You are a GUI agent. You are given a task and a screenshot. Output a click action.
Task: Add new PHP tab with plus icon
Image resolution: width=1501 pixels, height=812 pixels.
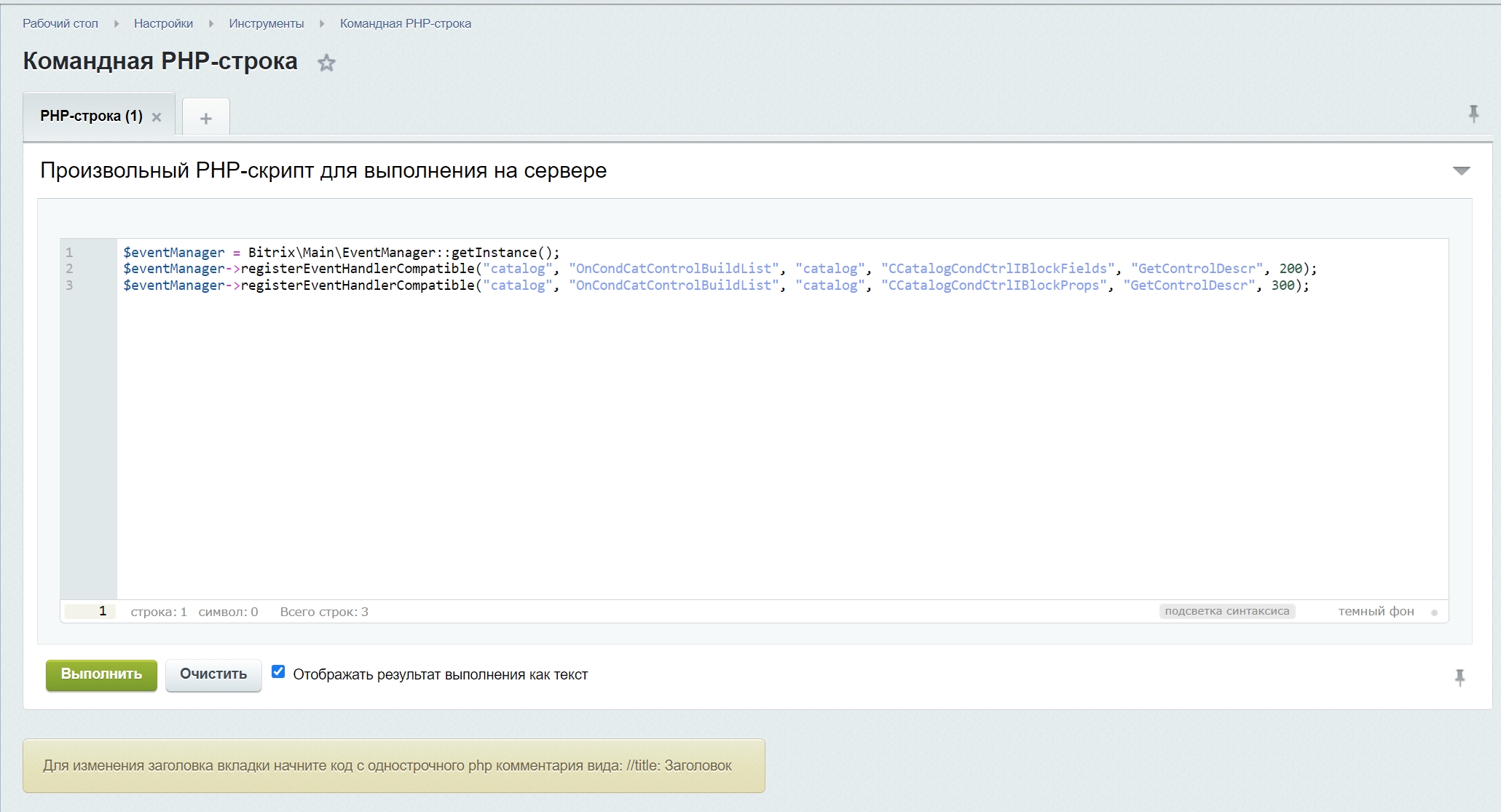tap(206, 118)
